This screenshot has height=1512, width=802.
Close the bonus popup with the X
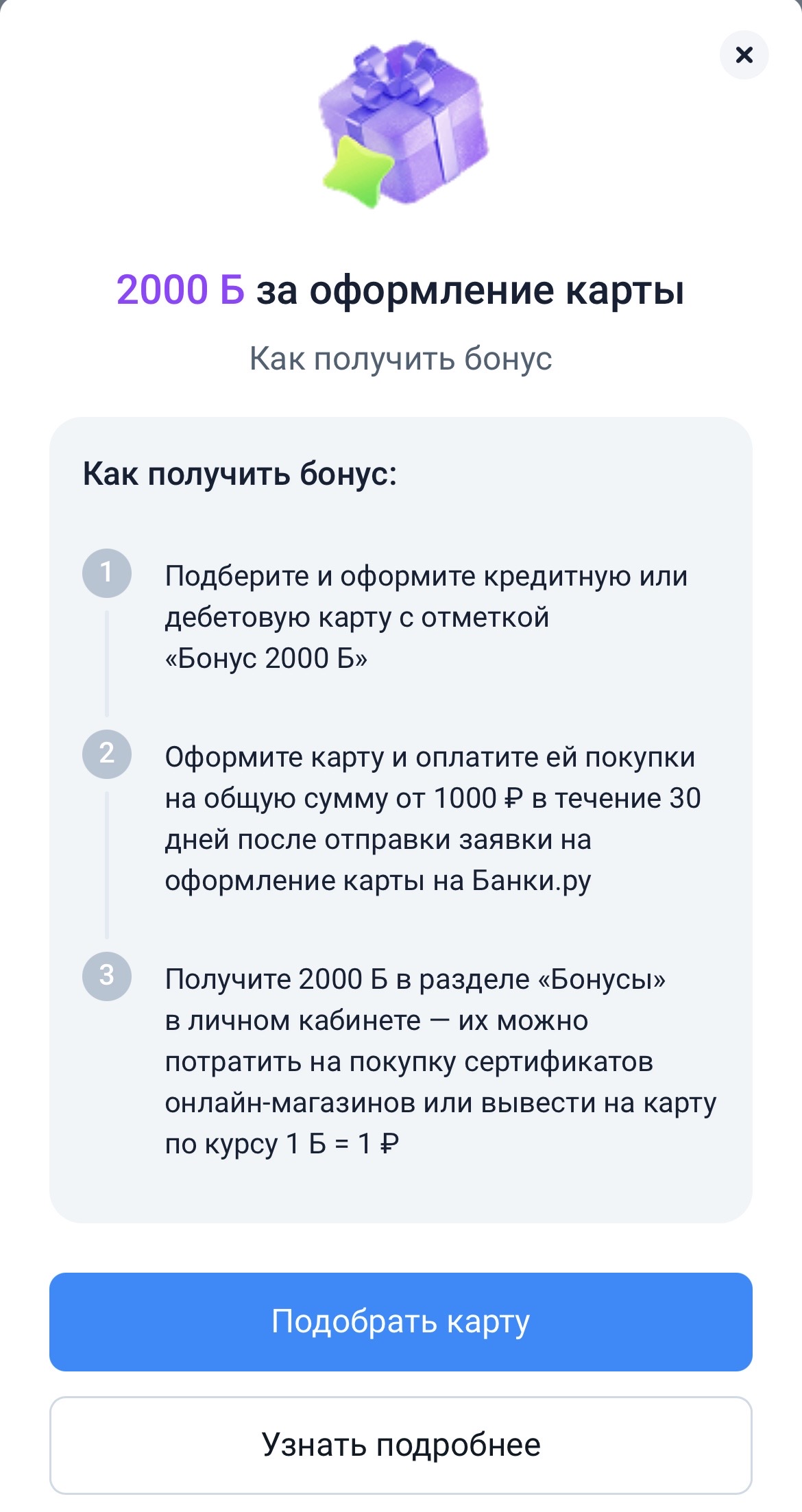click(x=744, y=55)
